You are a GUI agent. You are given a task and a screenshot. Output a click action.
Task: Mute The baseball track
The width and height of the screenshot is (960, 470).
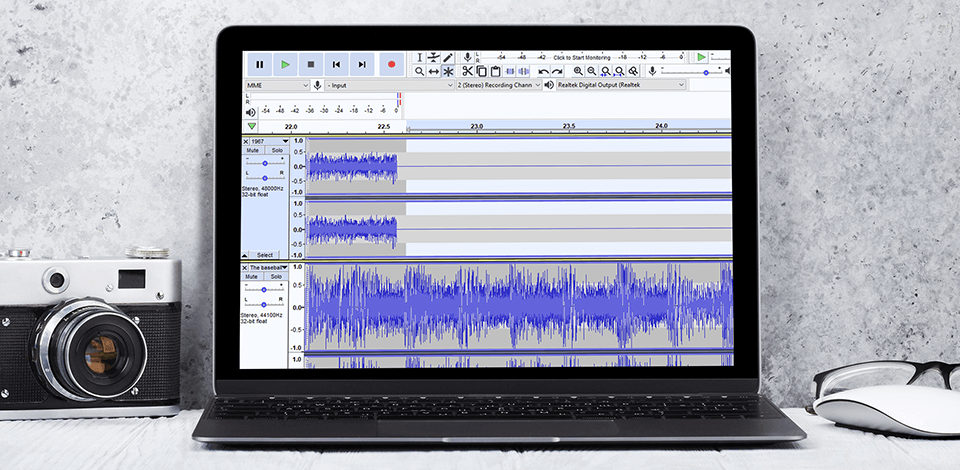tap(253, 277)
